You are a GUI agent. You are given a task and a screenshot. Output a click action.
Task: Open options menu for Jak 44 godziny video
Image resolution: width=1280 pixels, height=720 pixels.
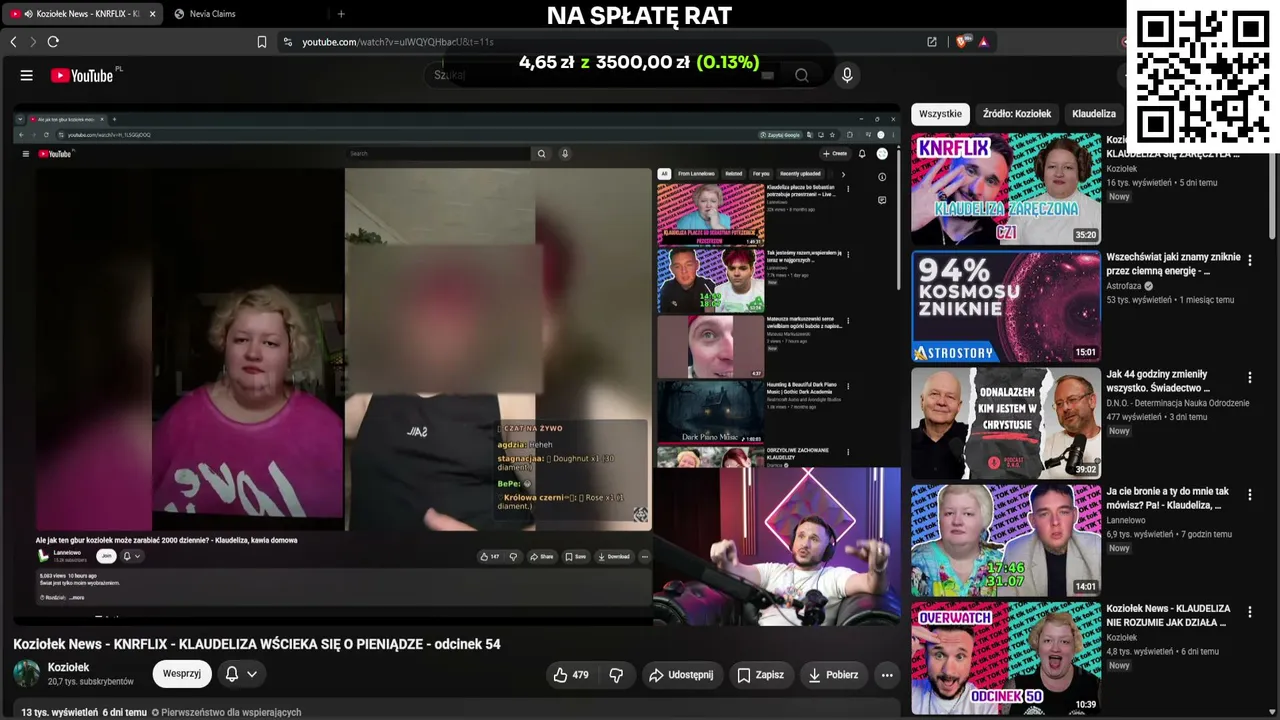1249,378
